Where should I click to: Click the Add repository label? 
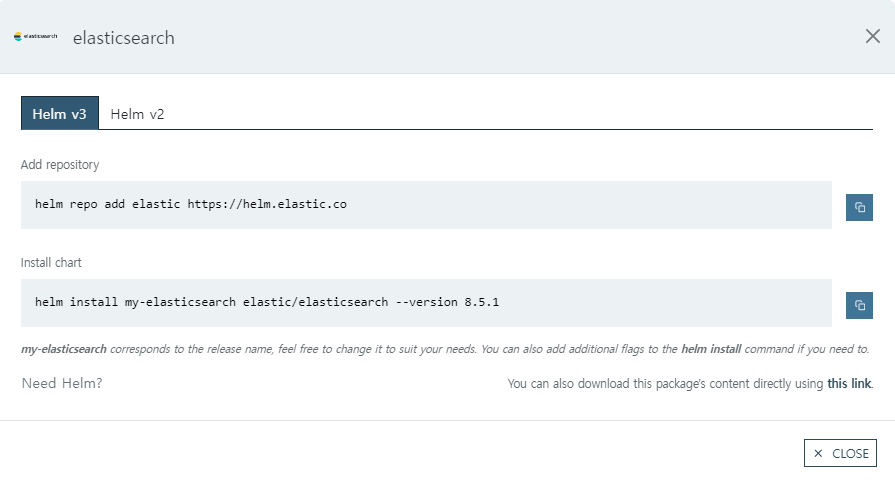[60, 164]
